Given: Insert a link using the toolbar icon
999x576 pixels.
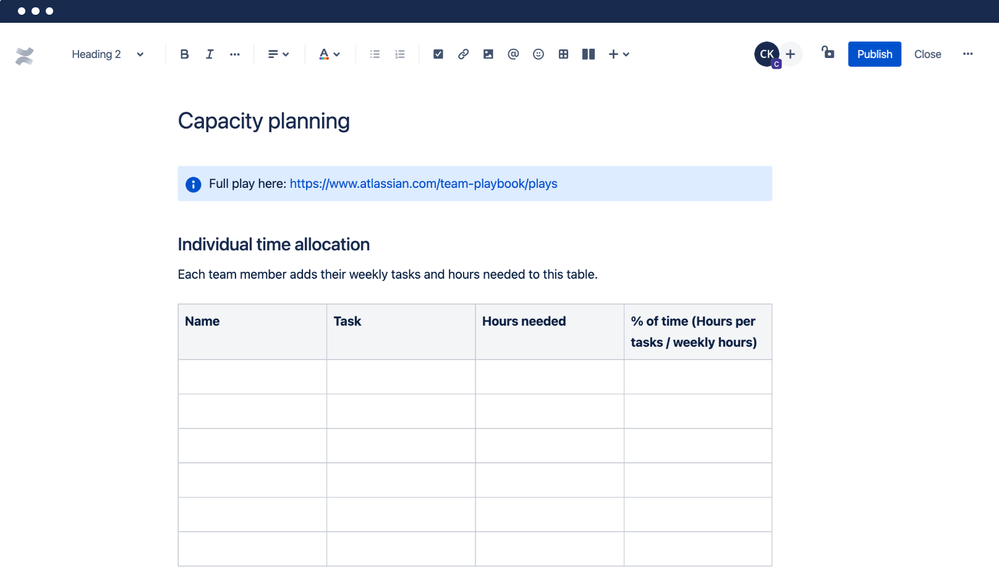Looking at the screenshot, I should click(463, 54).
